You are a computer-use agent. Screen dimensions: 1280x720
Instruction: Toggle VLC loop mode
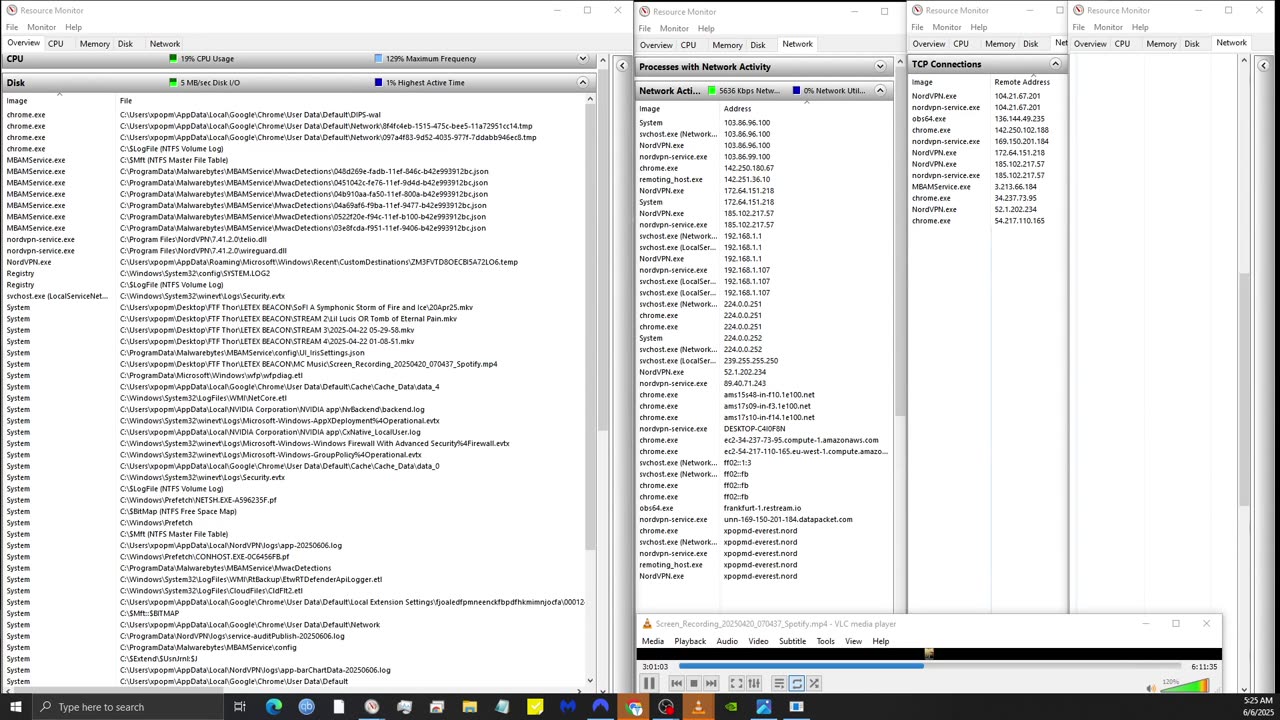click(796, 684)
